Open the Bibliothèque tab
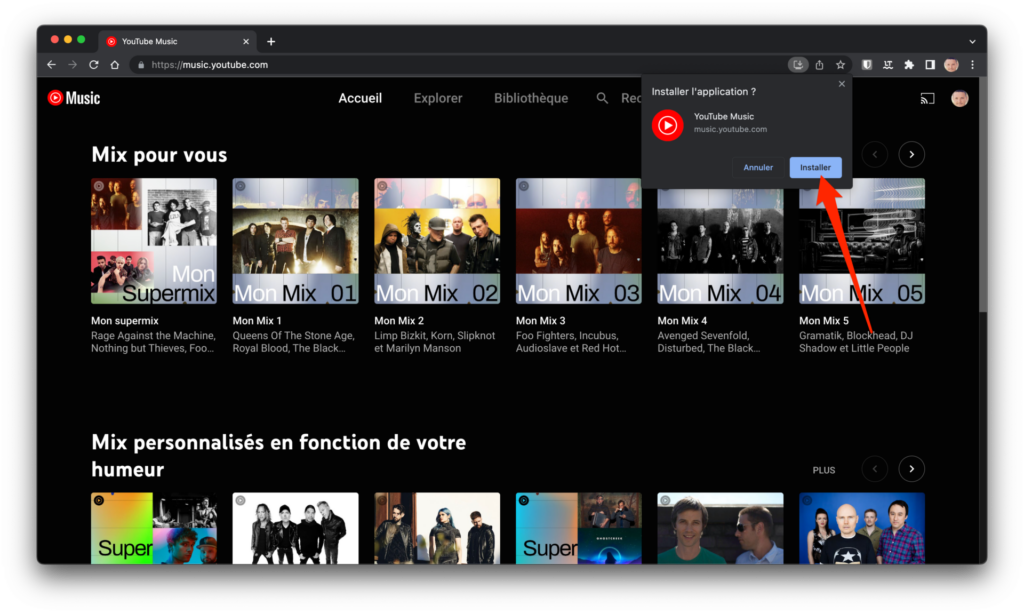Viewport: 1024px width, 613px height. tap(531, 98)
